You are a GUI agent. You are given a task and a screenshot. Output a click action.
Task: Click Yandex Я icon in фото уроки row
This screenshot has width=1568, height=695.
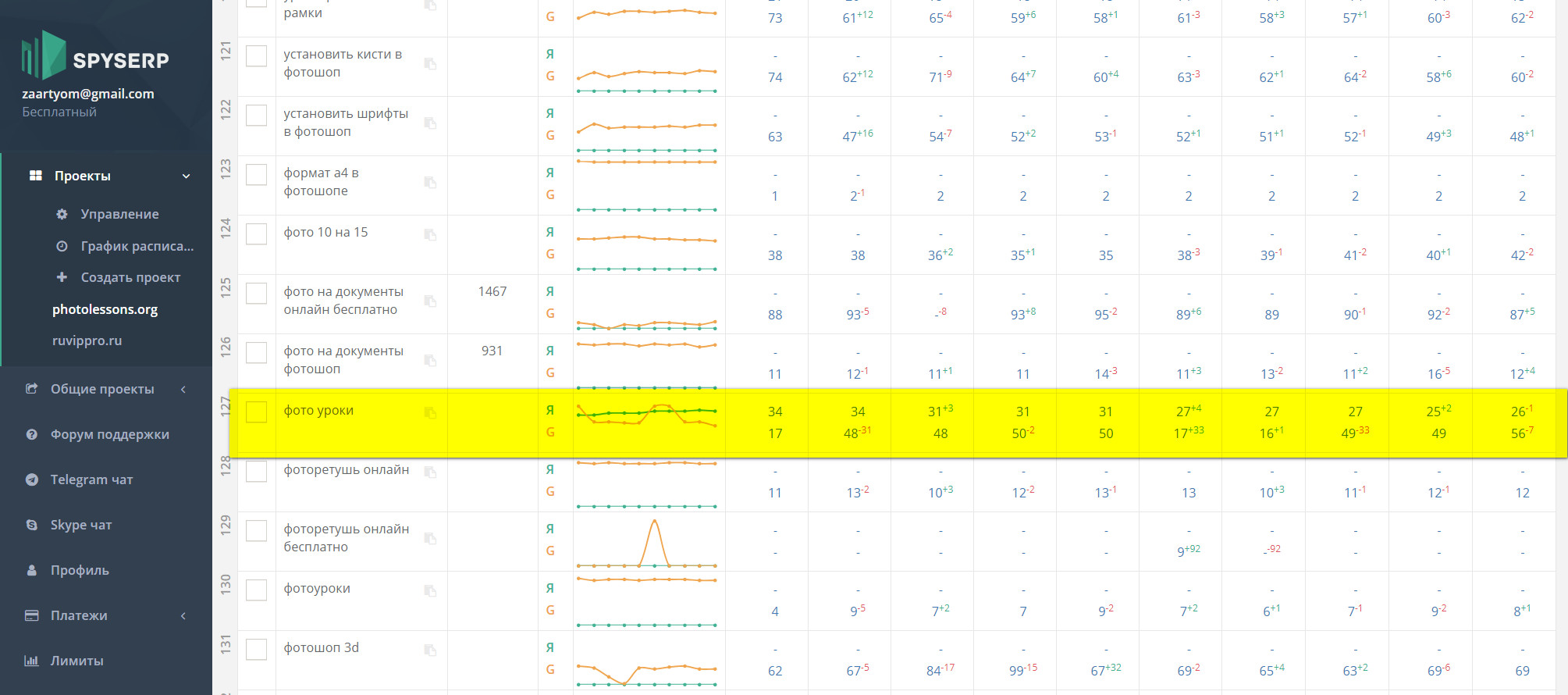[550, 410]
